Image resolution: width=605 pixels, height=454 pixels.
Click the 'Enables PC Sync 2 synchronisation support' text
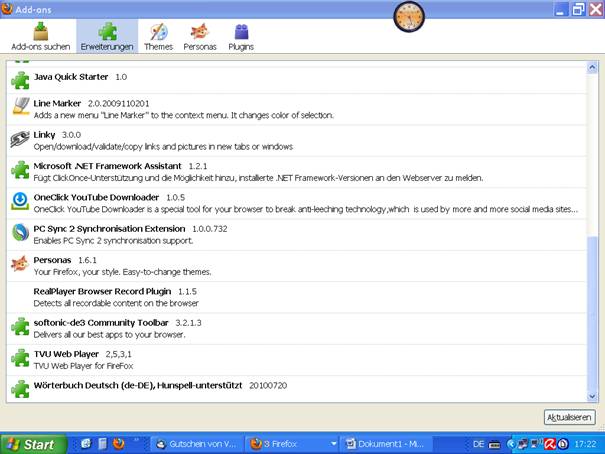click(113, 241)
